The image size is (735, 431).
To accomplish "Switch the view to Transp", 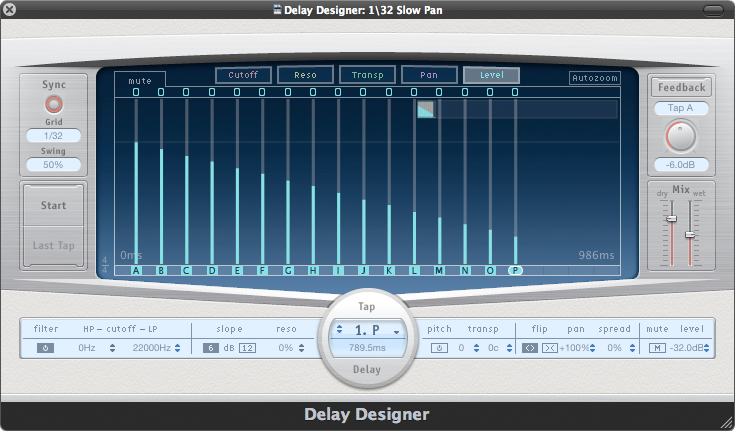I will 367,75.
